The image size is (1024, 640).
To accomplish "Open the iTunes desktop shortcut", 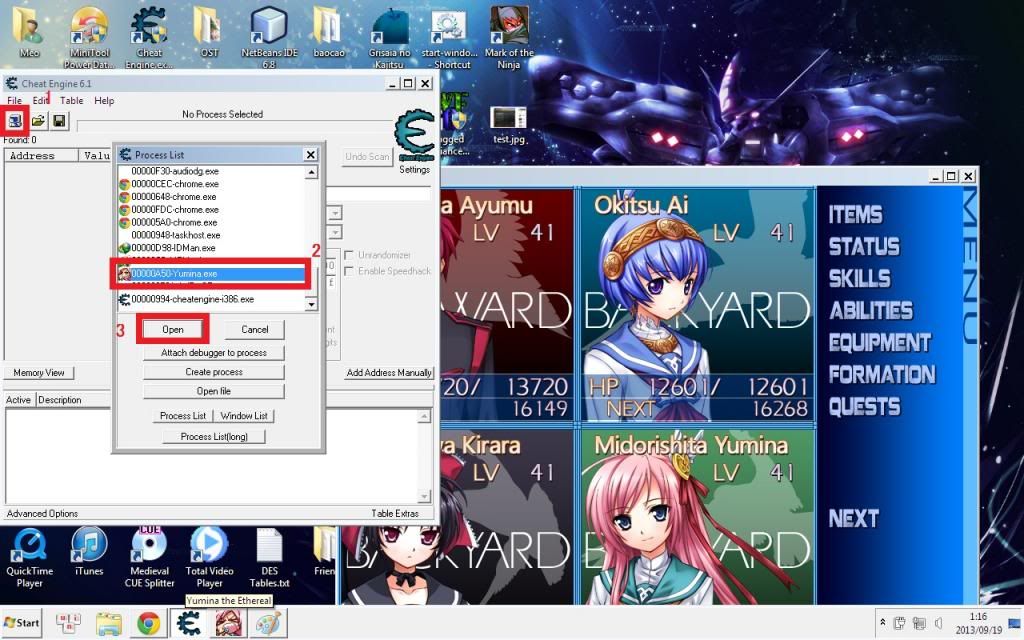I will point(89,552).
